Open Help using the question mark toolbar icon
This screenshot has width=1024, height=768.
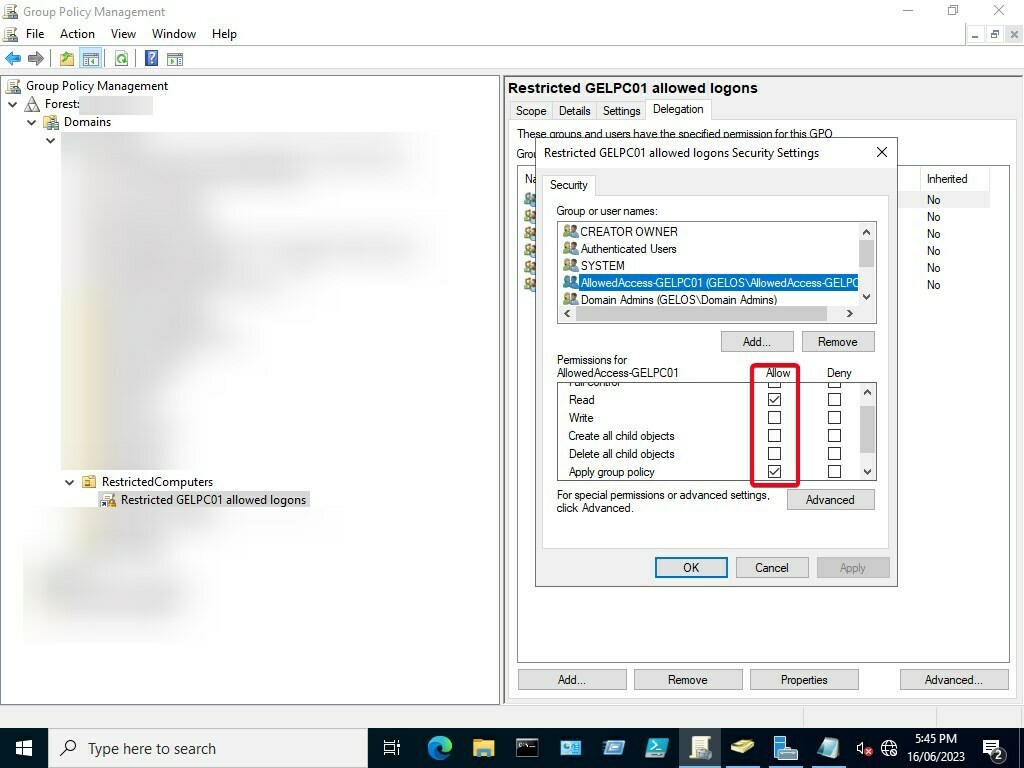coord(151,58)
